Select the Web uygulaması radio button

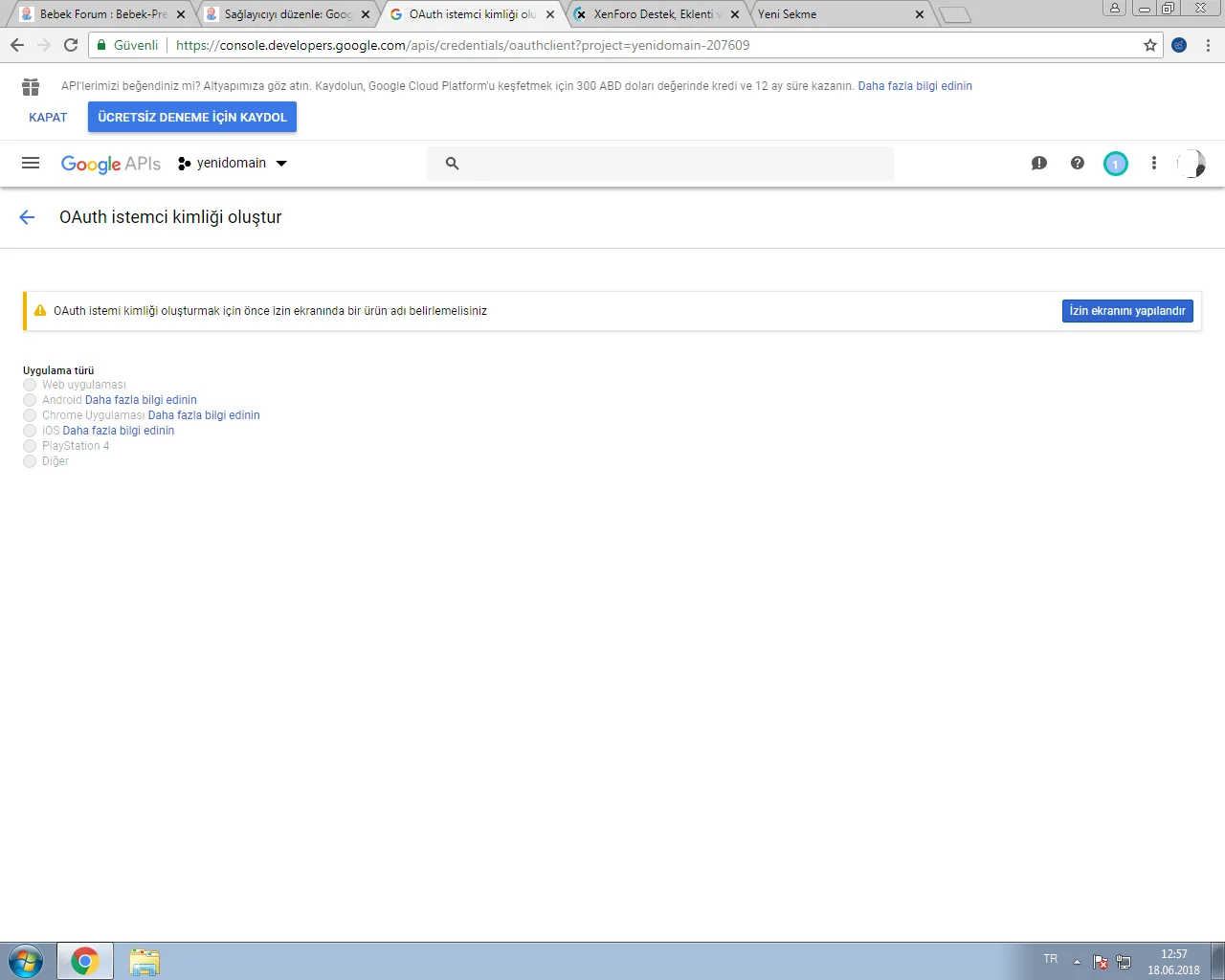(30, 385)
